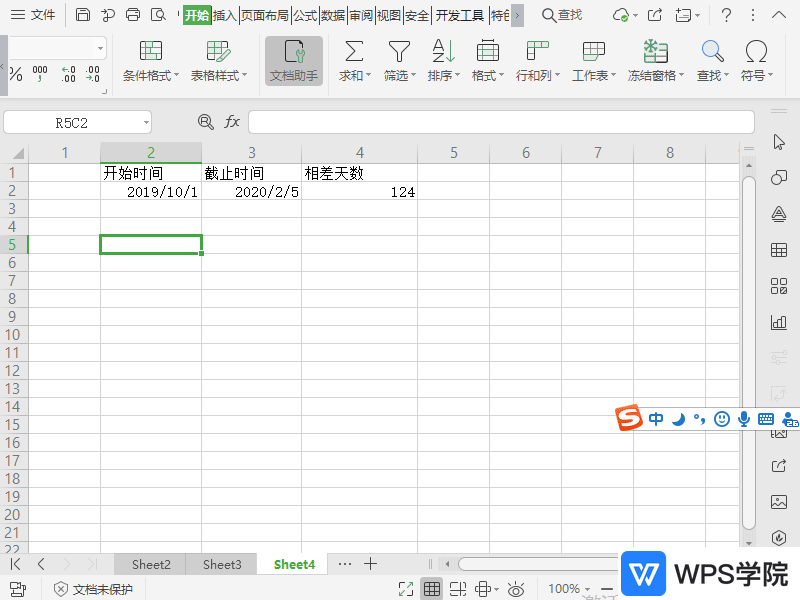800x600 pixels.
Task: Select the pointer tool in right sidebar
Action: (x=779, y=142)
